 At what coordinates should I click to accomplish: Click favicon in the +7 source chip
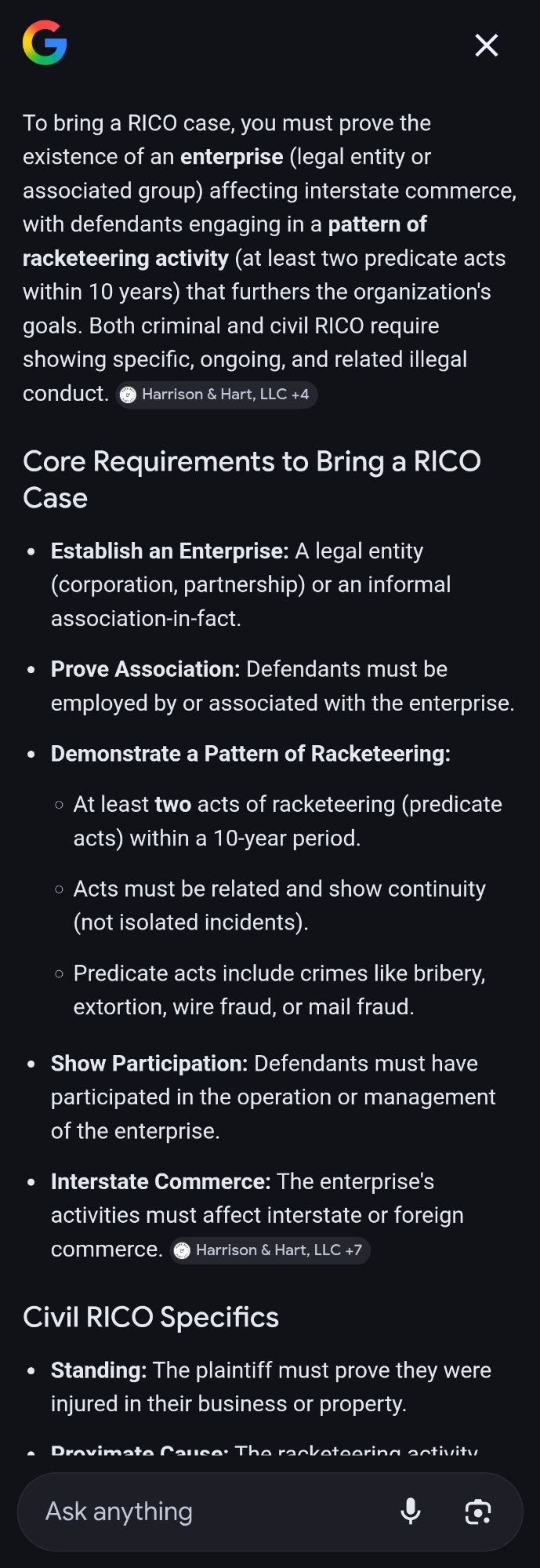pyautogui.click(x=183, y=1250)
